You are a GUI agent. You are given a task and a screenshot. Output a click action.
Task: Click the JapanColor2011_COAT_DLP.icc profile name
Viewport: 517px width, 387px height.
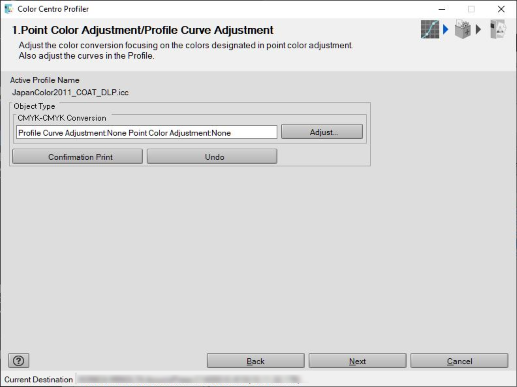[70, 92]
